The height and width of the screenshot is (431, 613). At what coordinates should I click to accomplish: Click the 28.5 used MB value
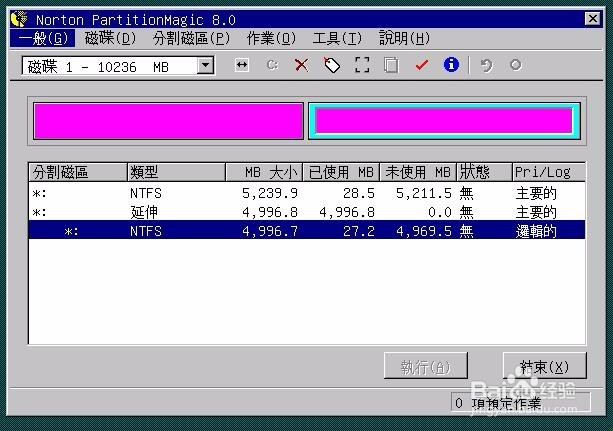tap(358, 193)
